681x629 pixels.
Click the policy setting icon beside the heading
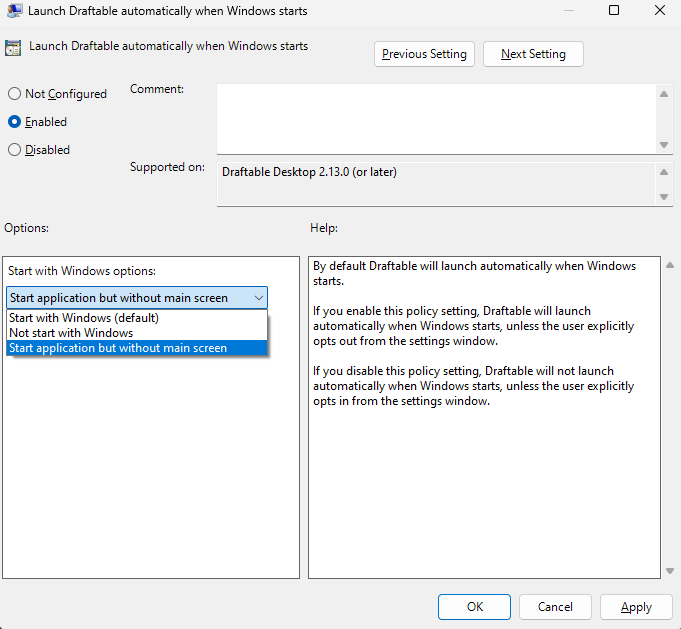pos(13,48)
